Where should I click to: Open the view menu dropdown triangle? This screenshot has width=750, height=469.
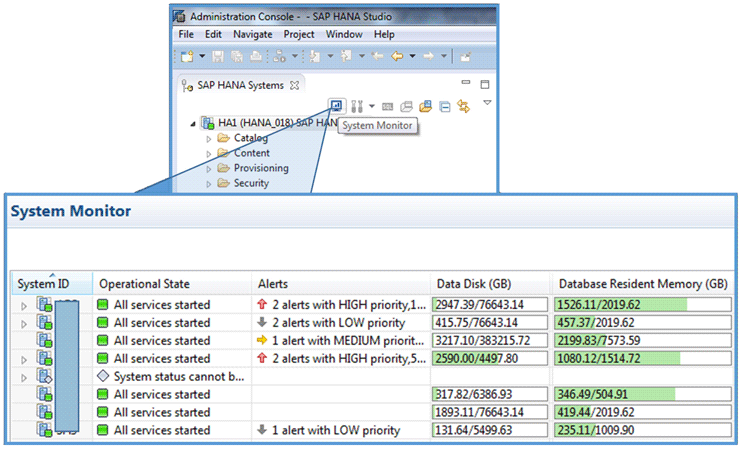[x=487, y=103]
